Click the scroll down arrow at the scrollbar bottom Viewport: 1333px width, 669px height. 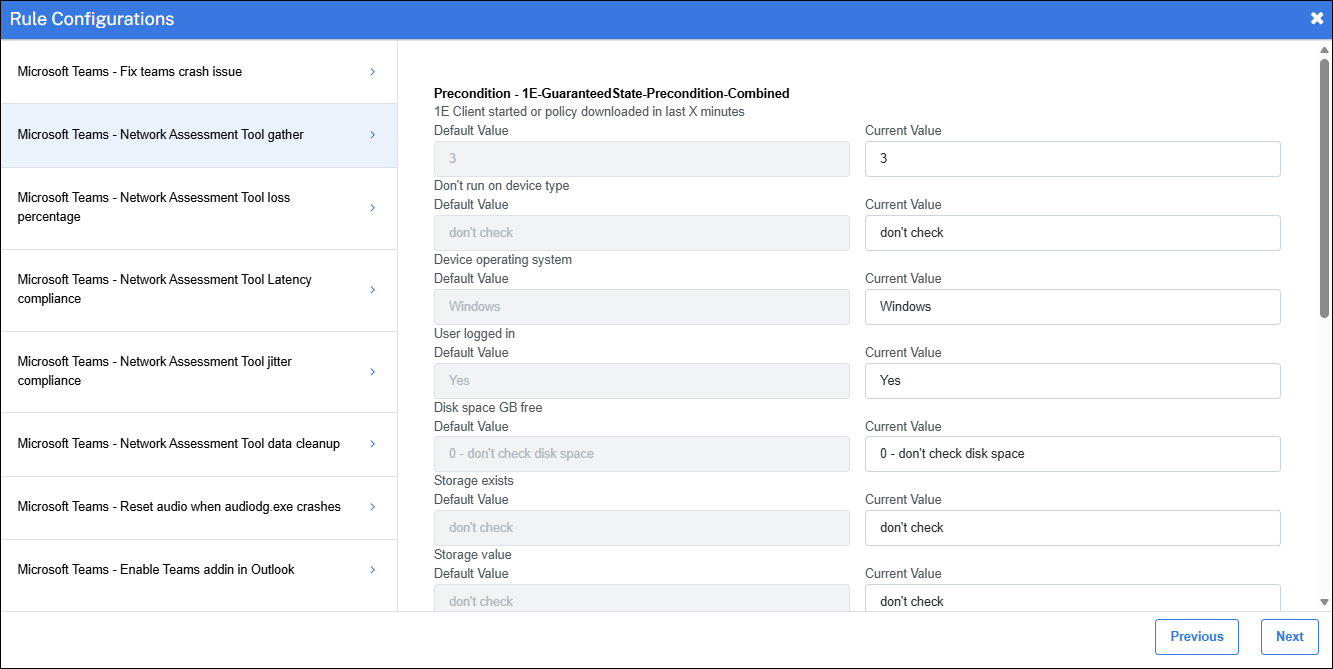tap(1324, 602)
